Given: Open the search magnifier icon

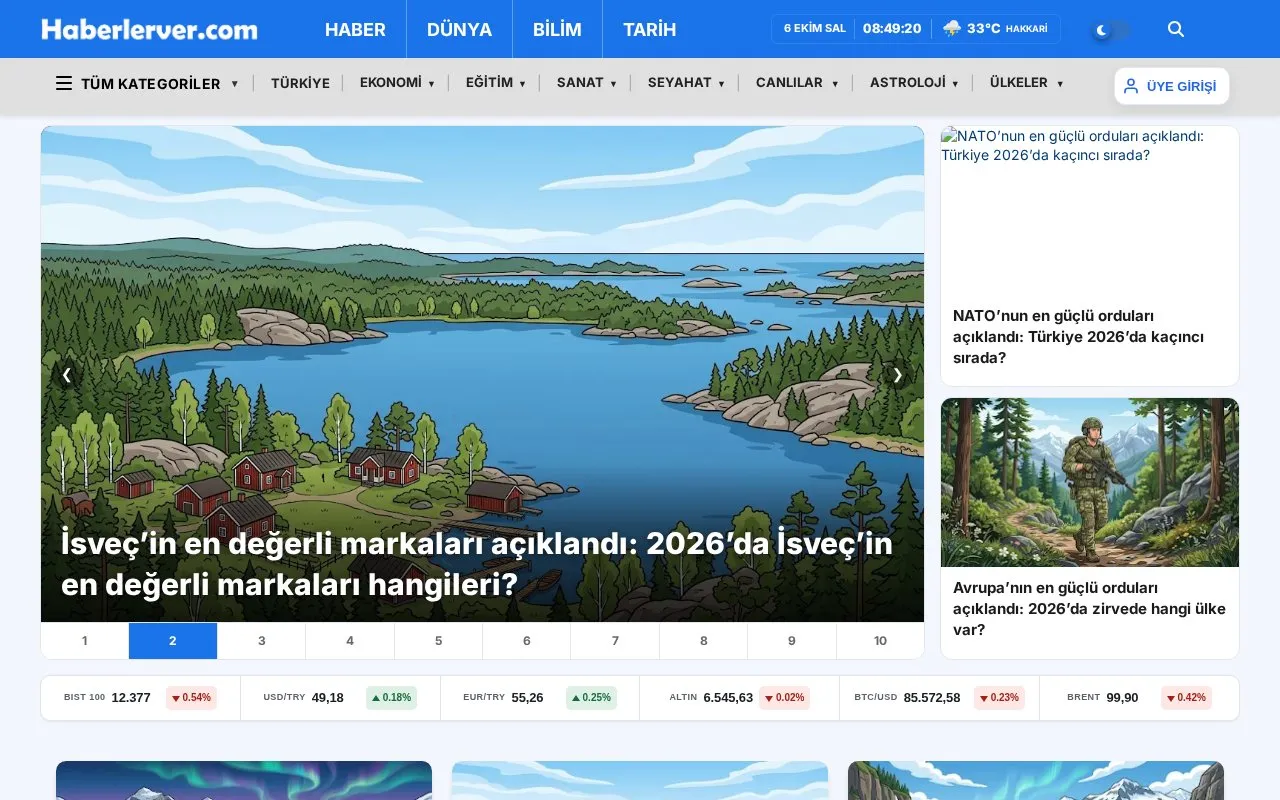Looking at the screenshot, I should pos(1176,29).
